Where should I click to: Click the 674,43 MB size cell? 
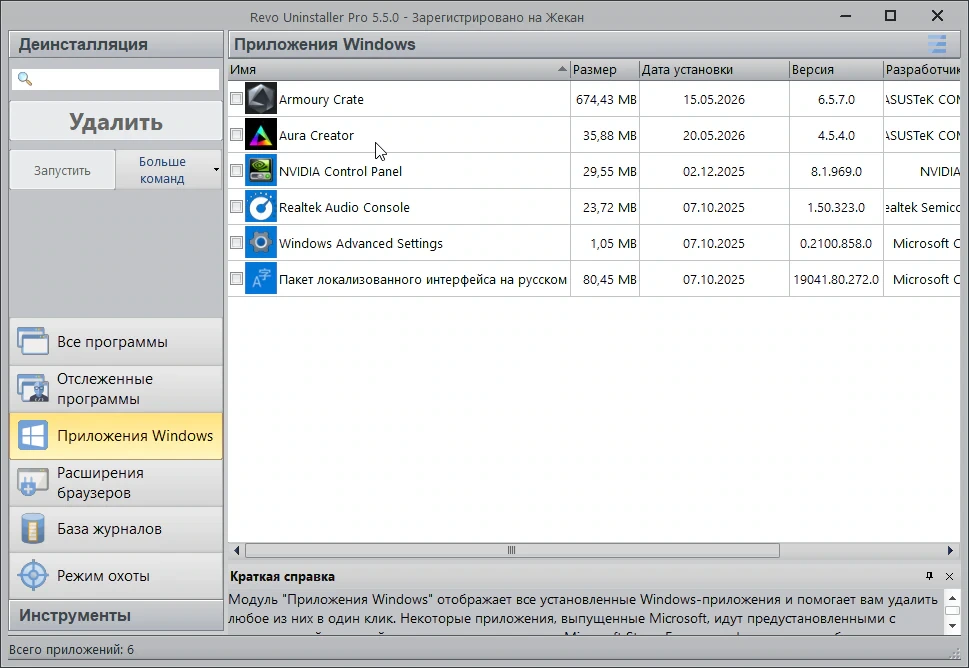(x=606, y=99)
